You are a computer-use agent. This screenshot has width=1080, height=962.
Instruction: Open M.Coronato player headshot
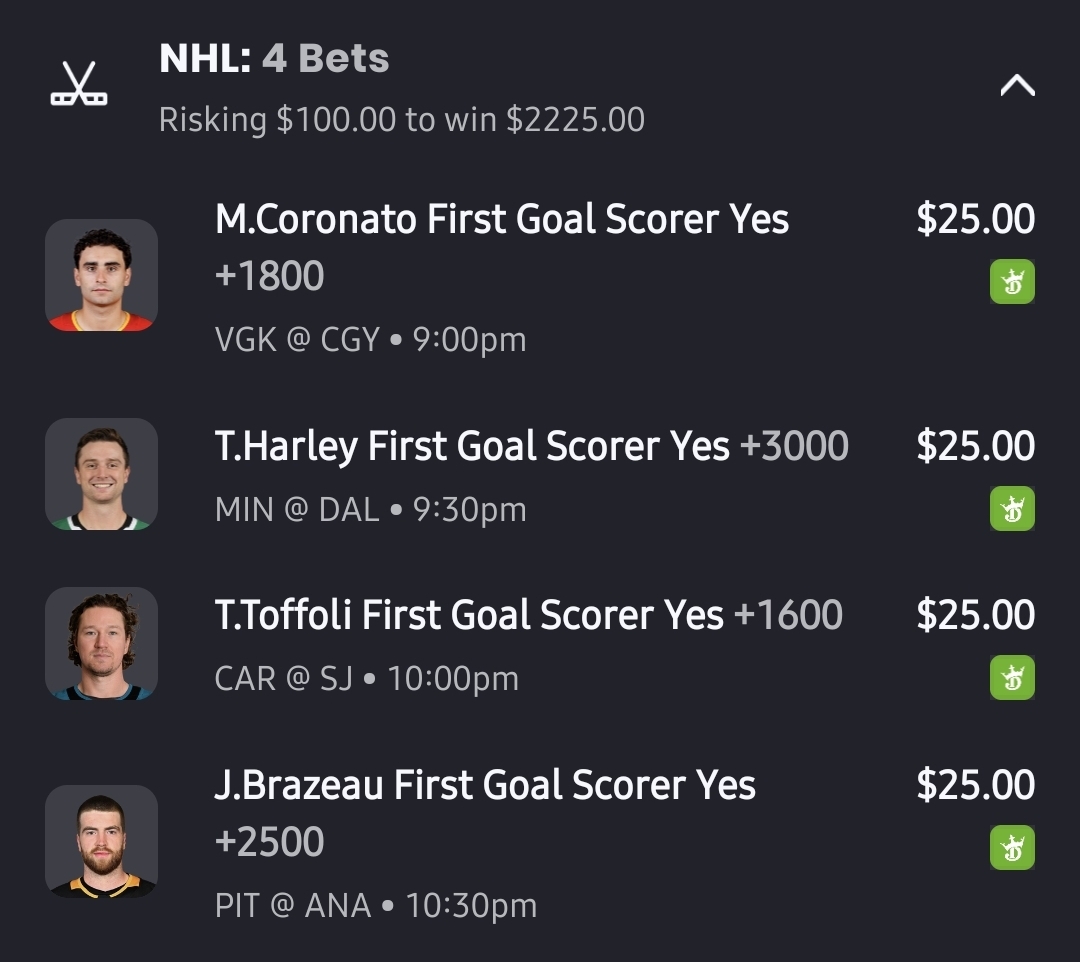[x=101, y=275]
